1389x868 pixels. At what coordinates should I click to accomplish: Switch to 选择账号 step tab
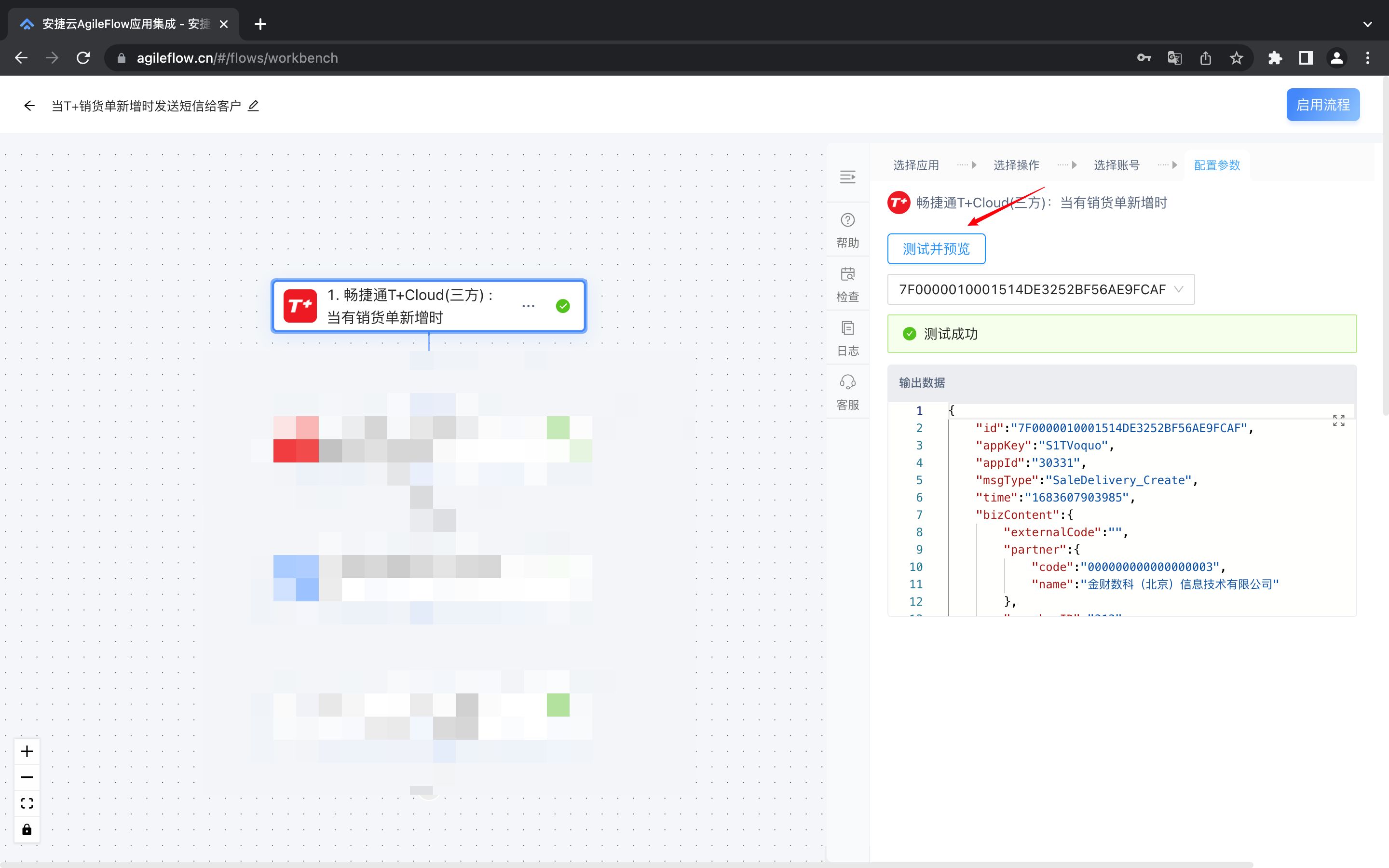(1116, 165)
